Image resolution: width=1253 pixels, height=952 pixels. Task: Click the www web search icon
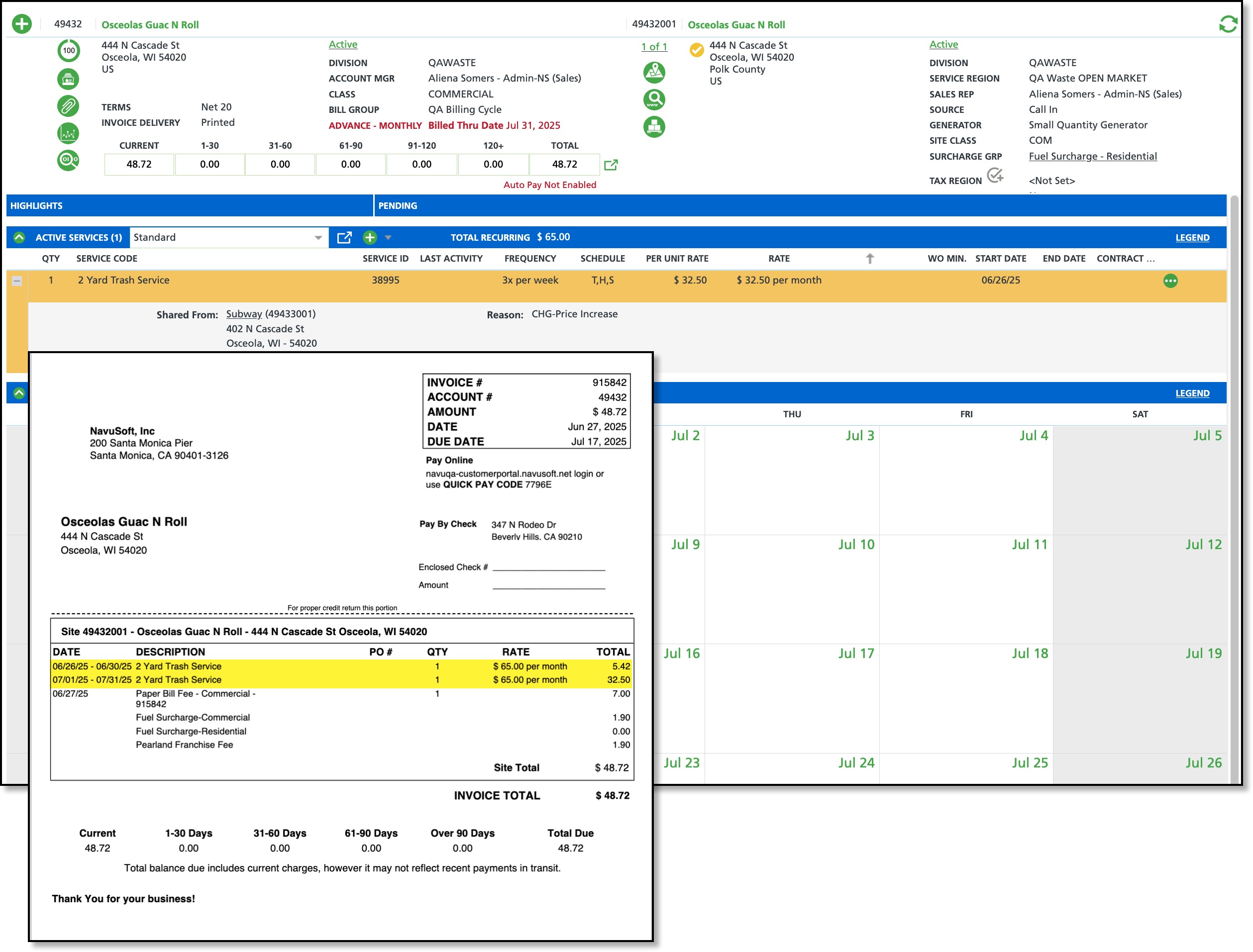[x=654, y=100]
